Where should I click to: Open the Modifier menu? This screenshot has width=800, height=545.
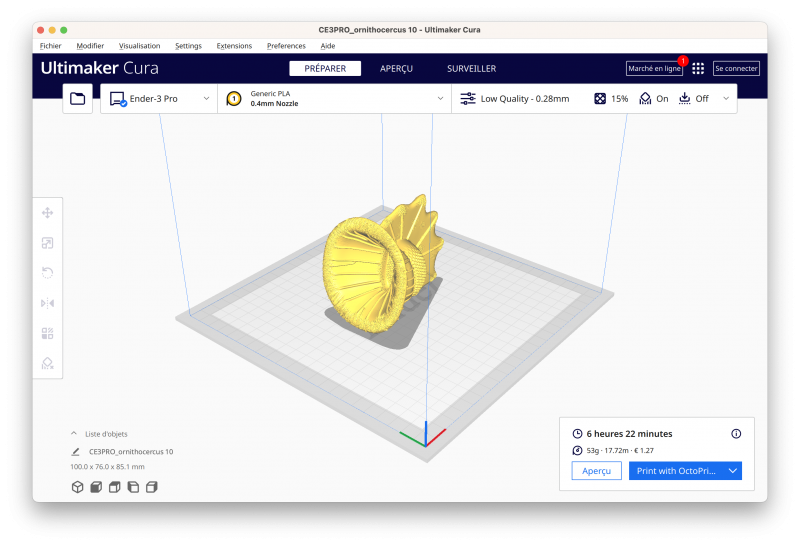click(x=90, y=46)
